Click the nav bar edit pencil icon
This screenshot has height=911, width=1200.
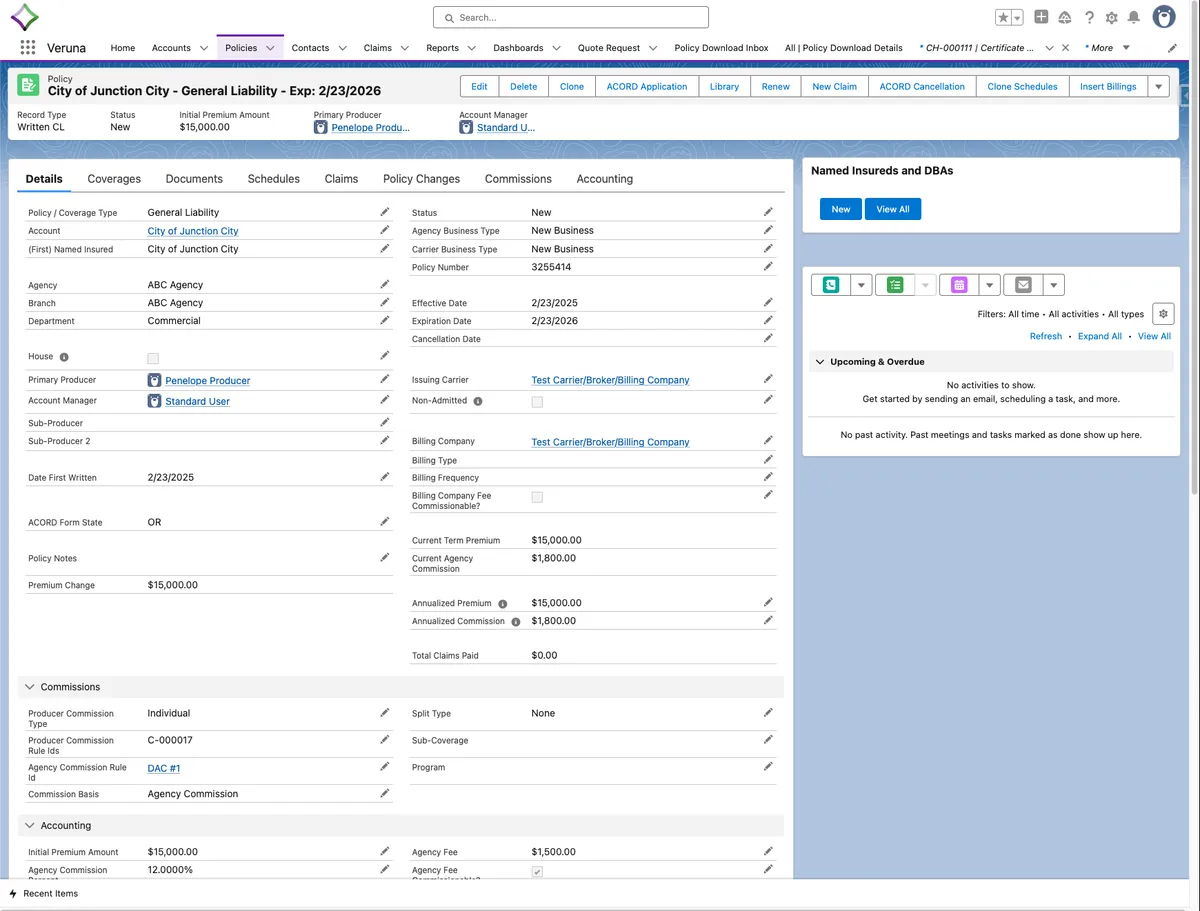pos(1172,48)
